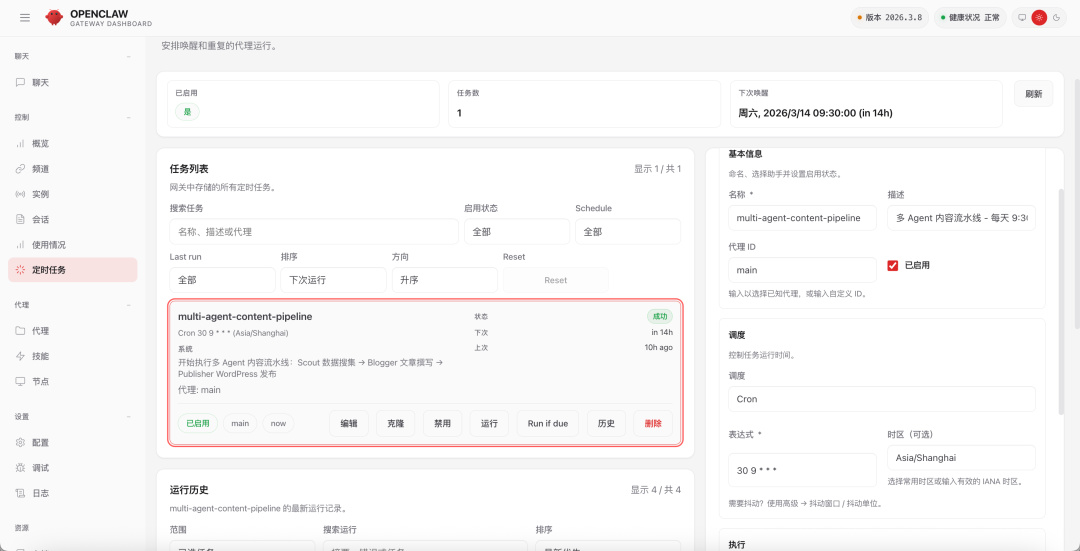Click the 运行 button

click(489, 424)
